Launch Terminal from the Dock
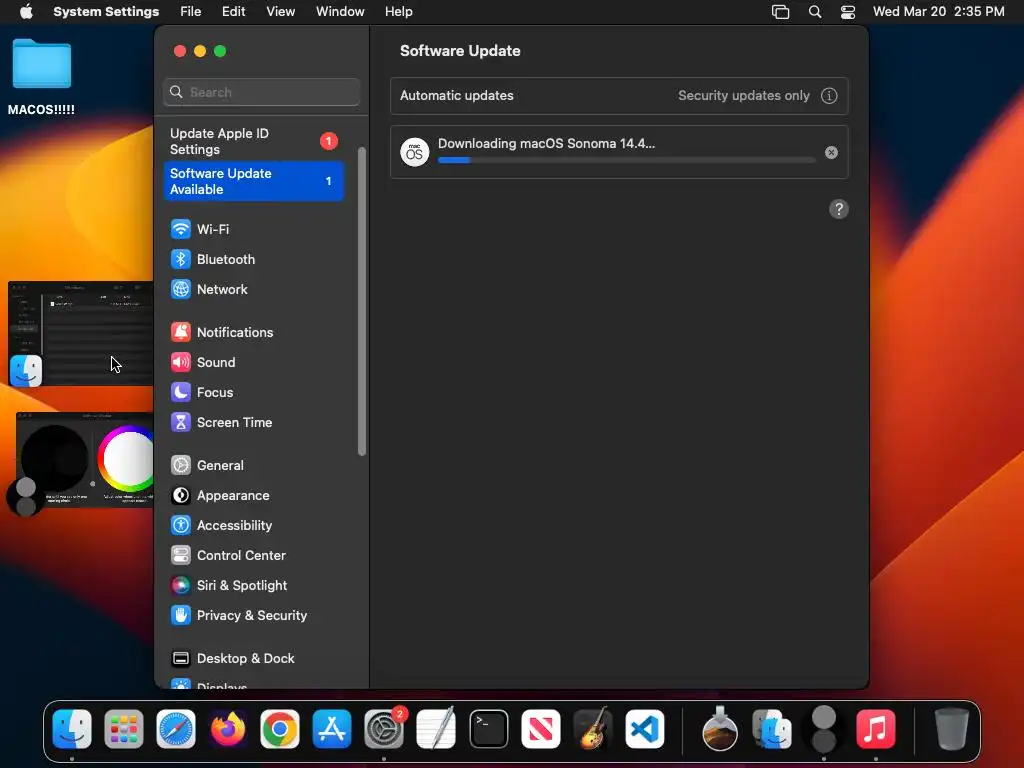Image resolution: width=1024 pixels, height=768 pixels. point(488,729)
